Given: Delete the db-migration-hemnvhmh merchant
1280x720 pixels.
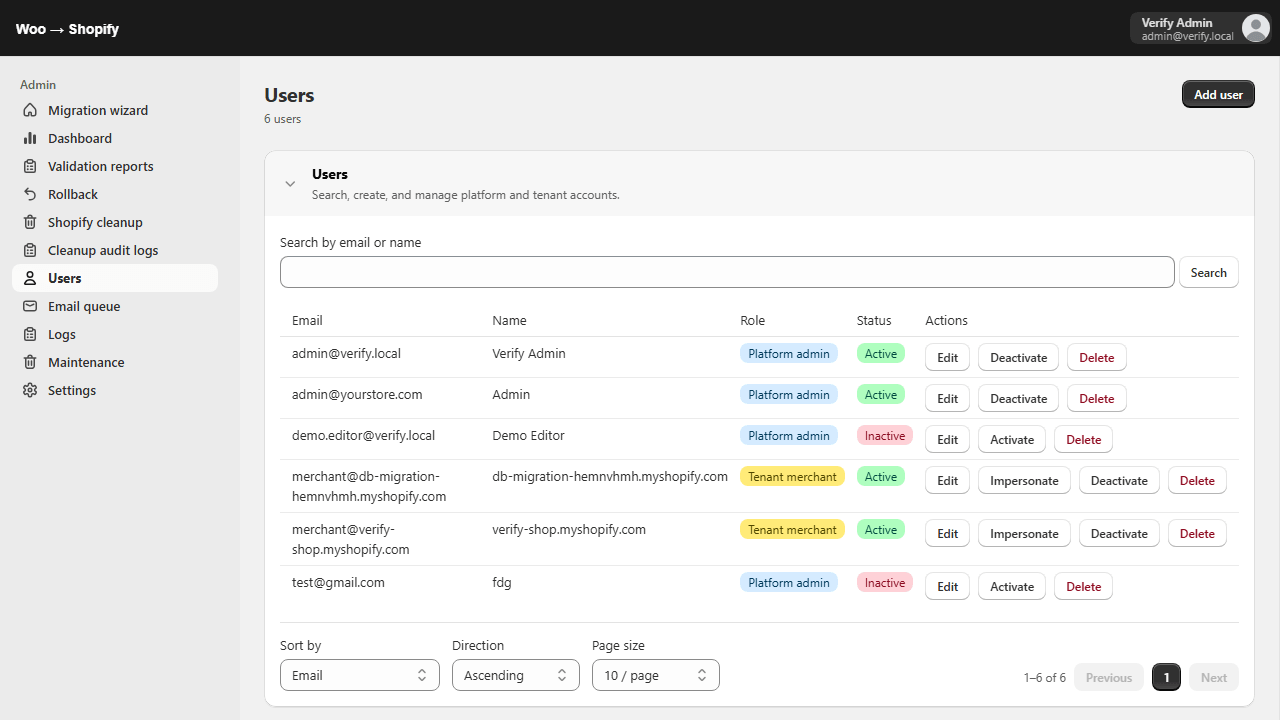Looking at the screenshot, I should tap(1197, 480).
